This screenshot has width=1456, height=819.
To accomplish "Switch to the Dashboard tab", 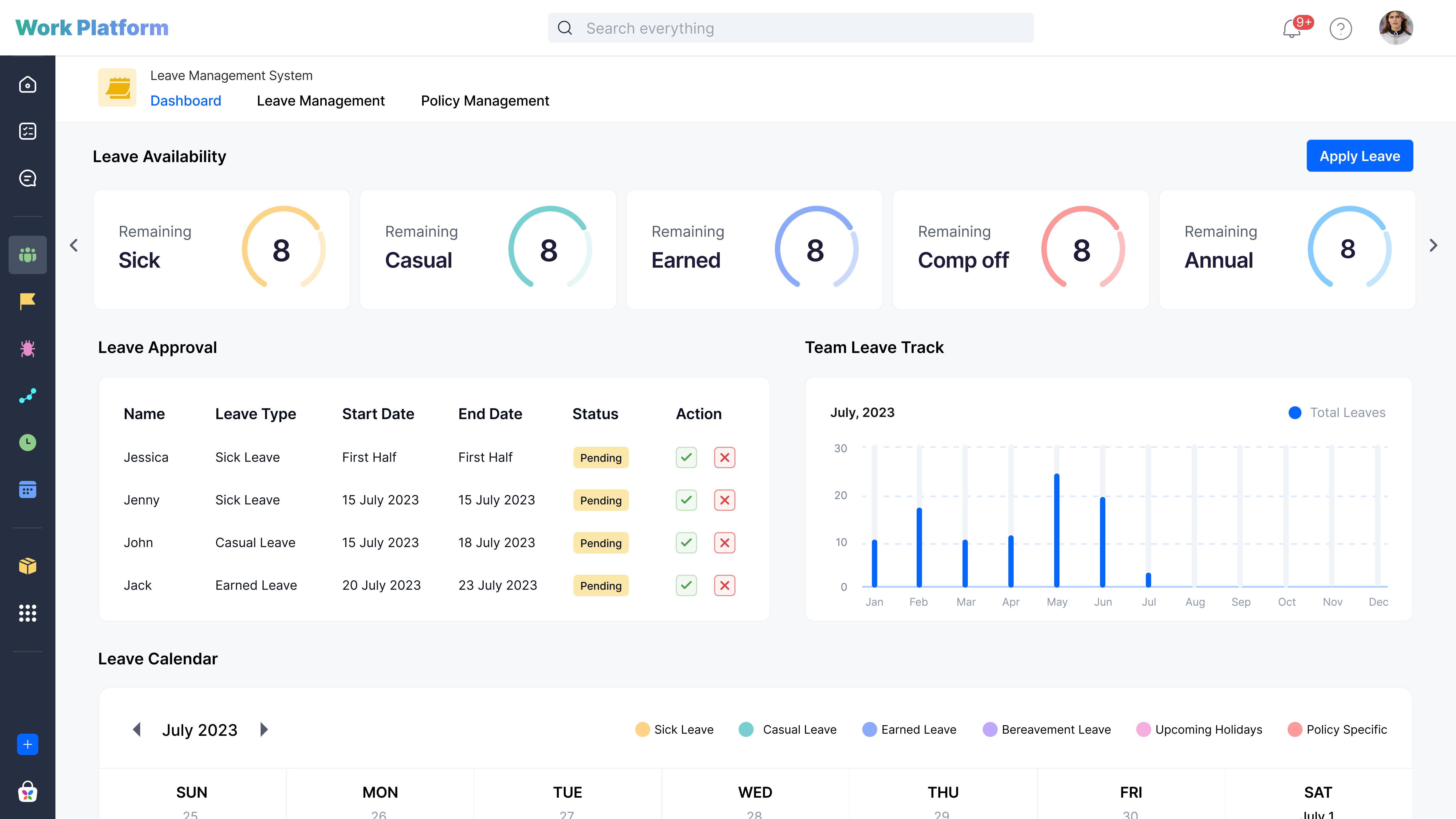I will [x=185, y=101].
